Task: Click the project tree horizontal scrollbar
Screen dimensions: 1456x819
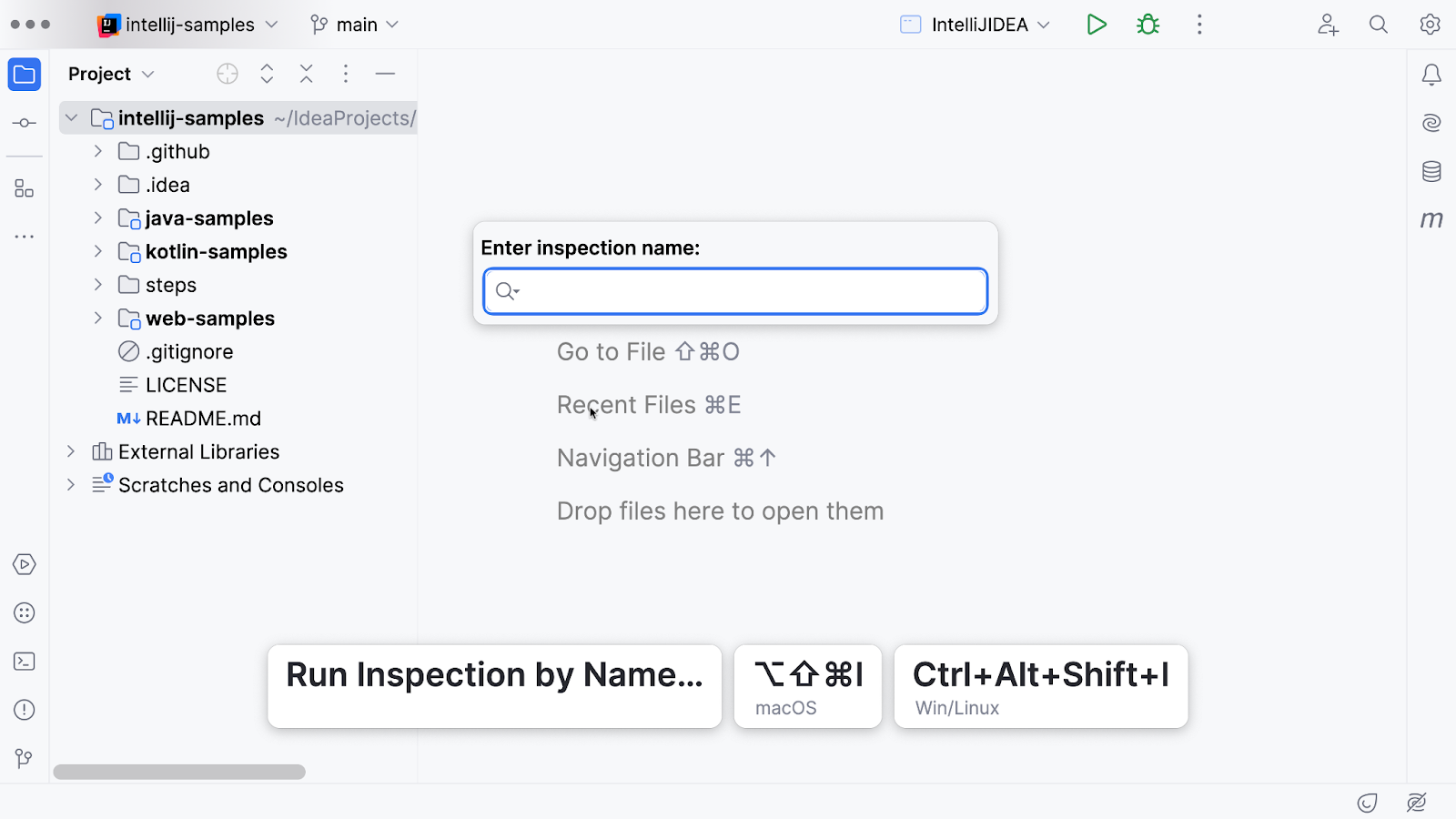Action: [x=179, y=772]
